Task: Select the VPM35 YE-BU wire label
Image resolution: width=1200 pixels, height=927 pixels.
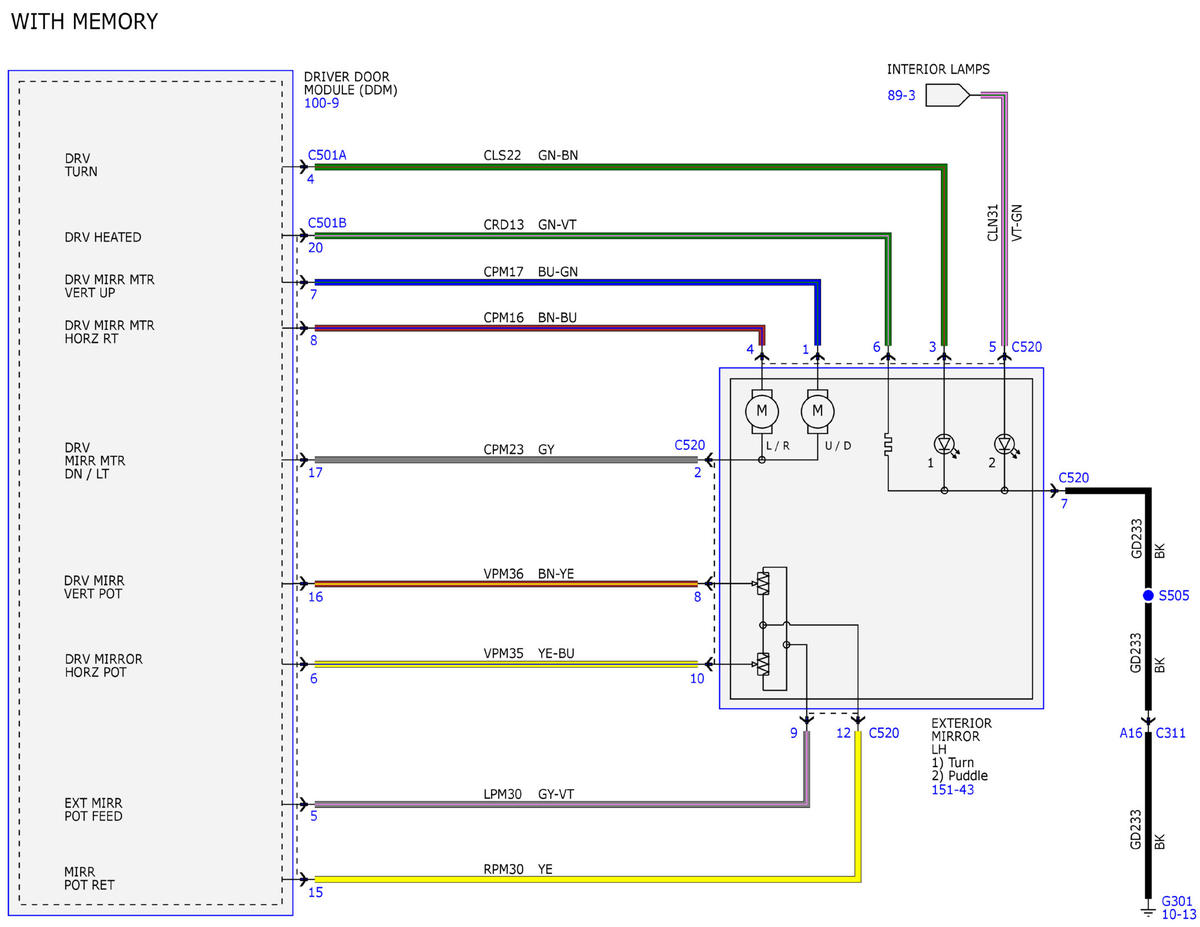Action: click(x=529, y=654)
